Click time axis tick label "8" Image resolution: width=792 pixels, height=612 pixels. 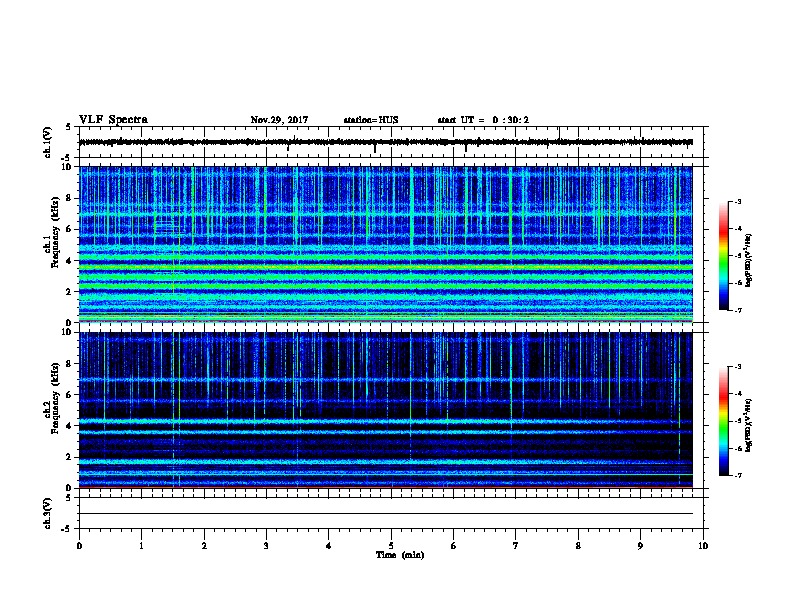pyautogui.click(x=578, y=546)
